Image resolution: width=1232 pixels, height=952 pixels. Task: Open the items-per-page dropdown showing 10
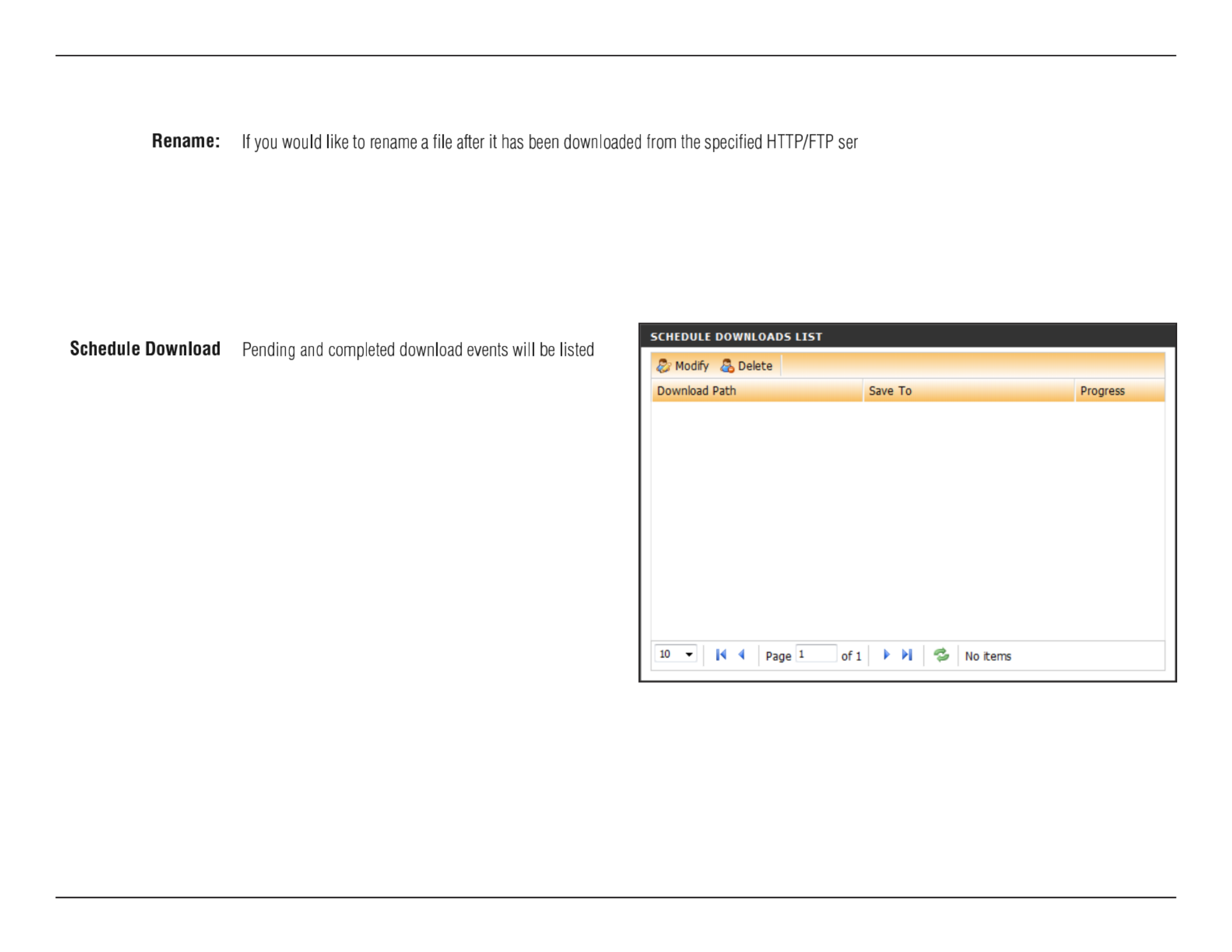[675, 654]
